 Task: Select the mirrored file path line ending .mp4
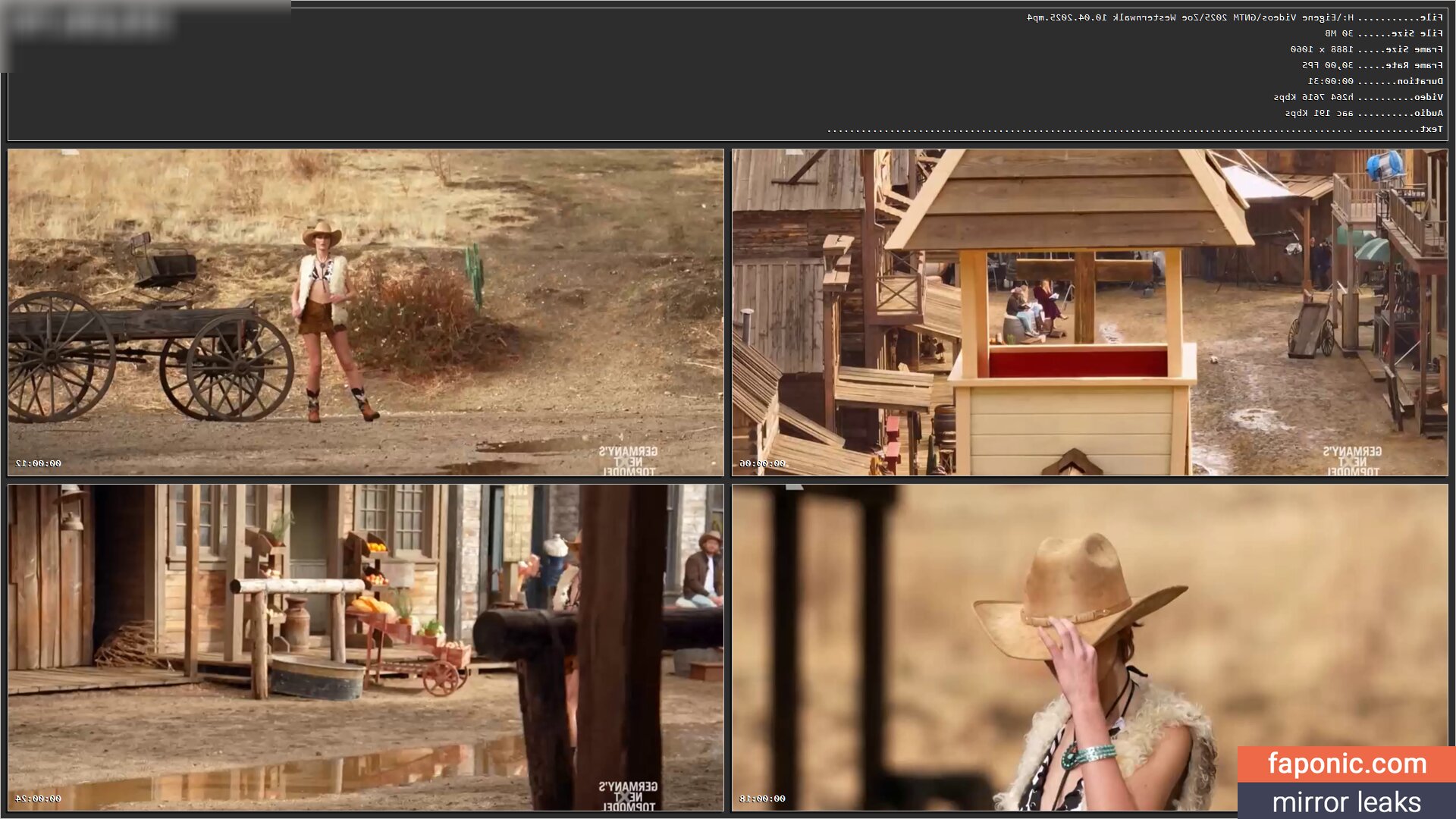(1235, 17)
